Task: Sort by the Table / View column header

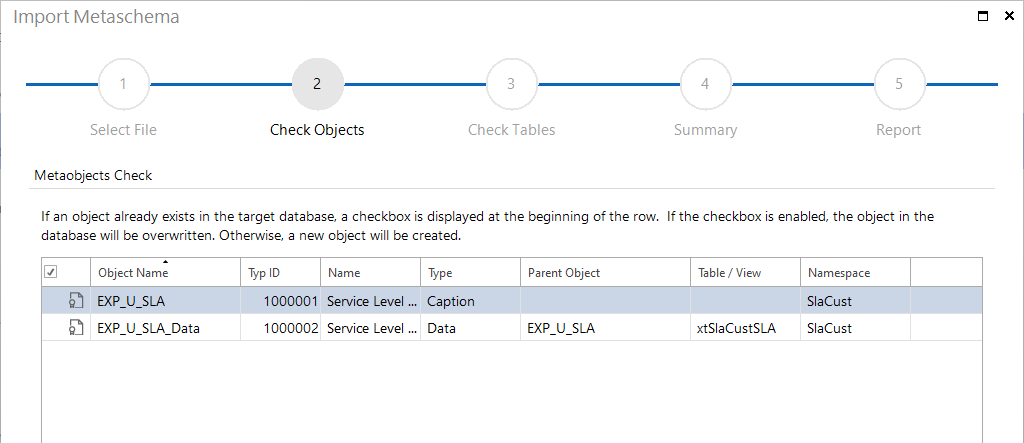Action: coord(746,272)
